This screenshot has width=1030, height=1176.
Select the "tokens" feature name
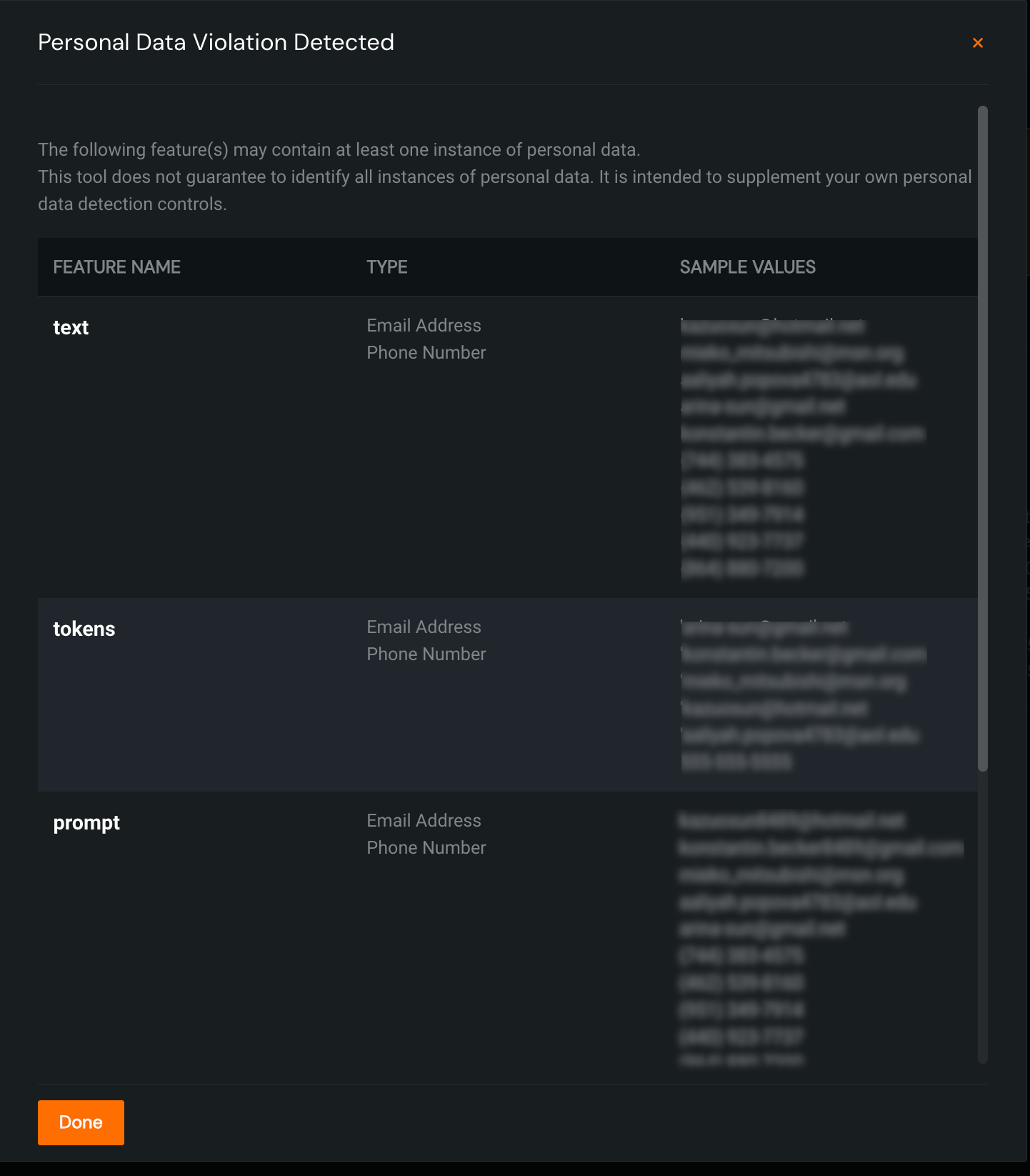coord(84,629)
